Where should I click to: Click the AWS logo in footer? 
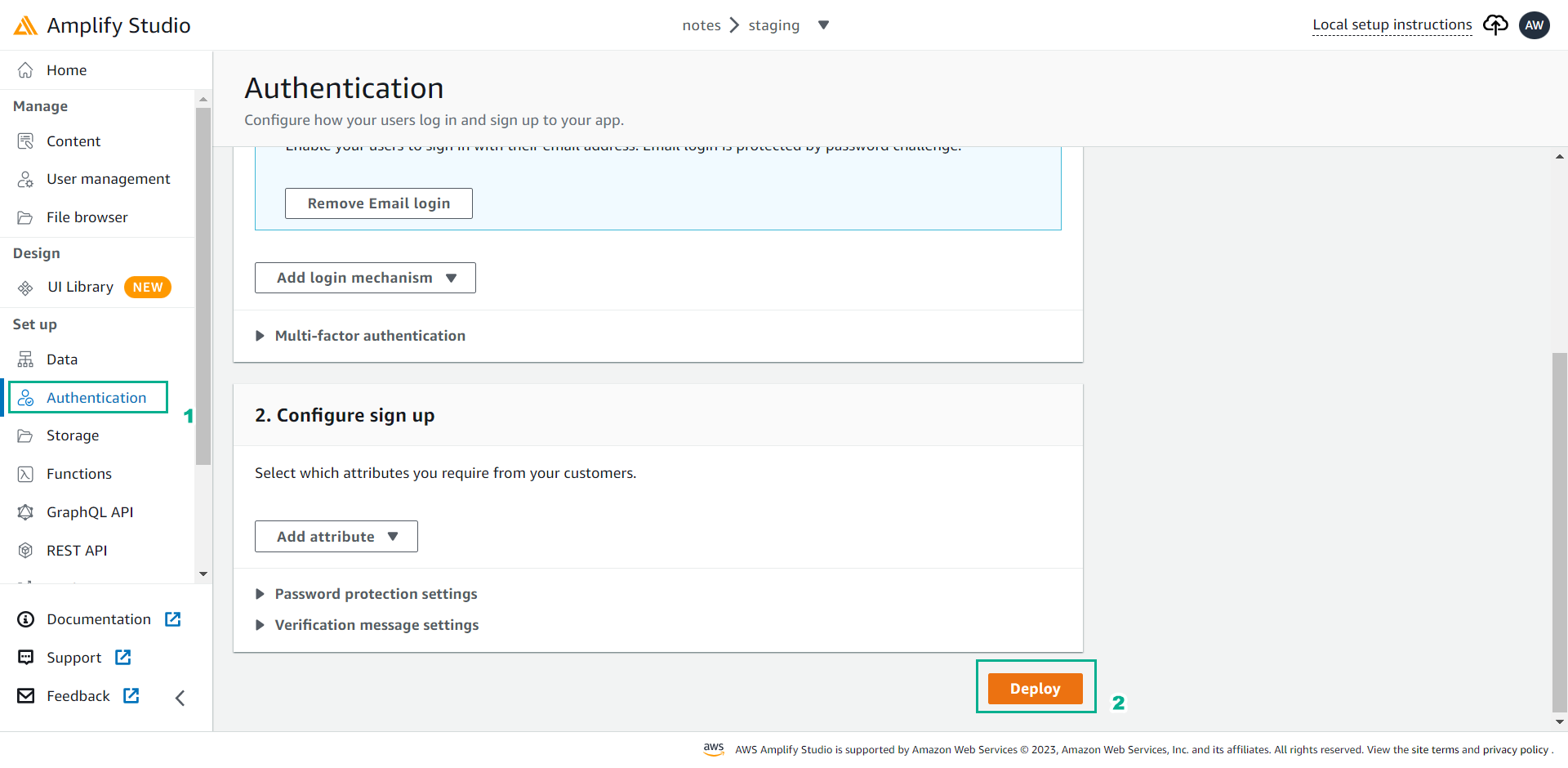(714, 749)
